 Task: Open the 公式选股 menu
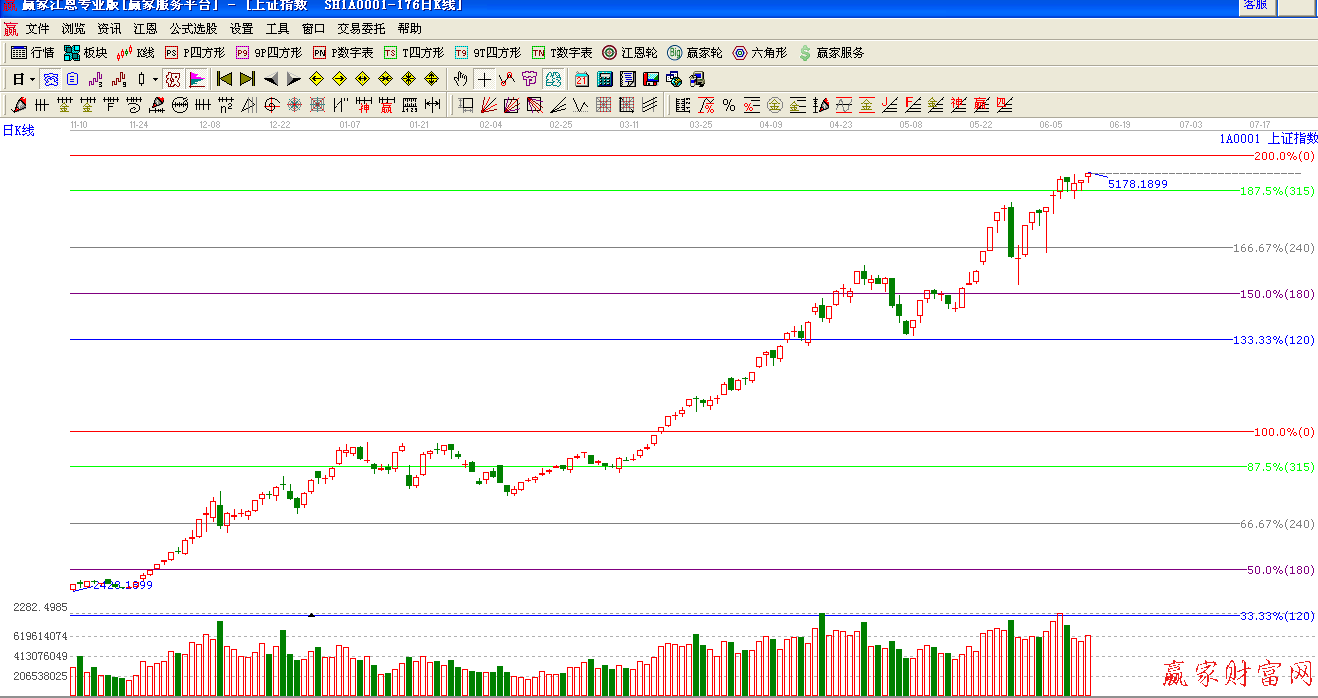point(193,29)
